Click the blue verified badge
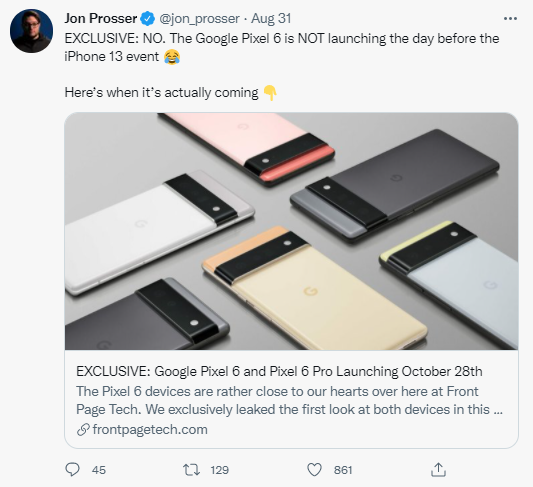This screenshot has width=533, height=487. coord(148,19)
